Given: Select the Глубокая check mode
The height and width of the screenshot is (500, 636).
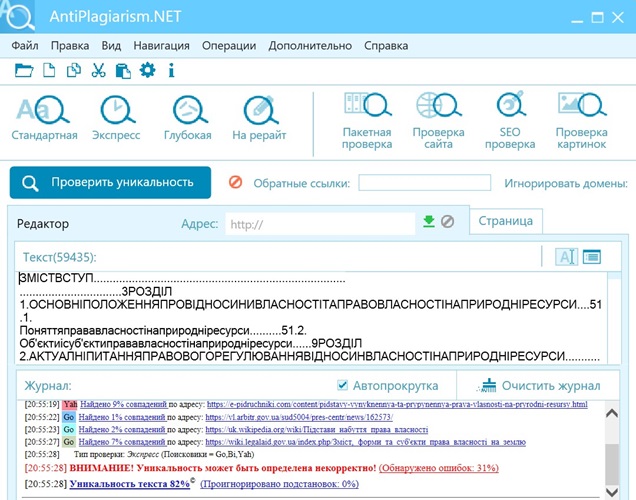Looking at the screenshot, I should tap(188, 118).
